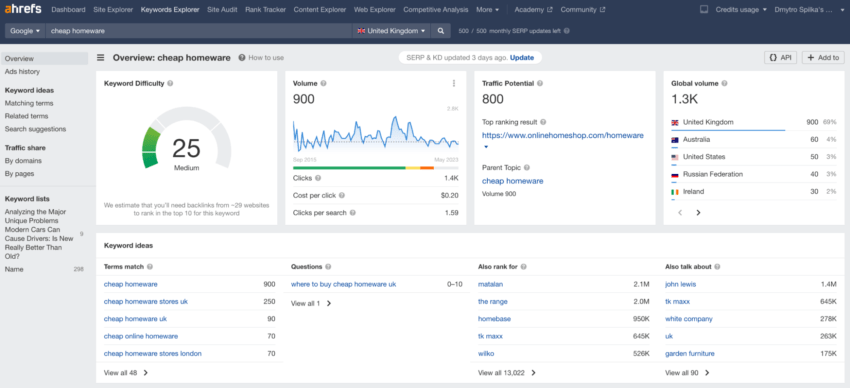Click the Keyword Difficulty help icon

coord(170,83)
